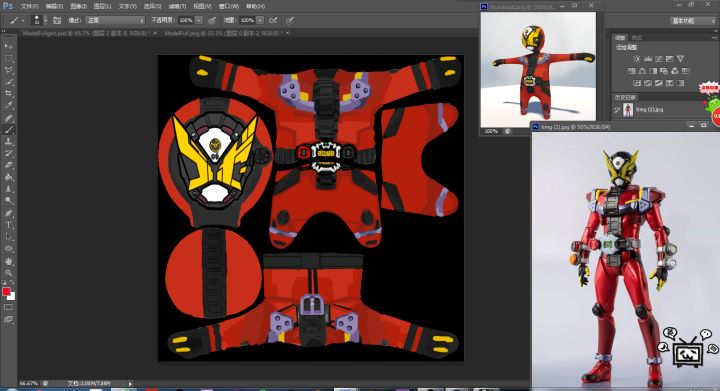Open the 图层(L) menu

[102, 6]
